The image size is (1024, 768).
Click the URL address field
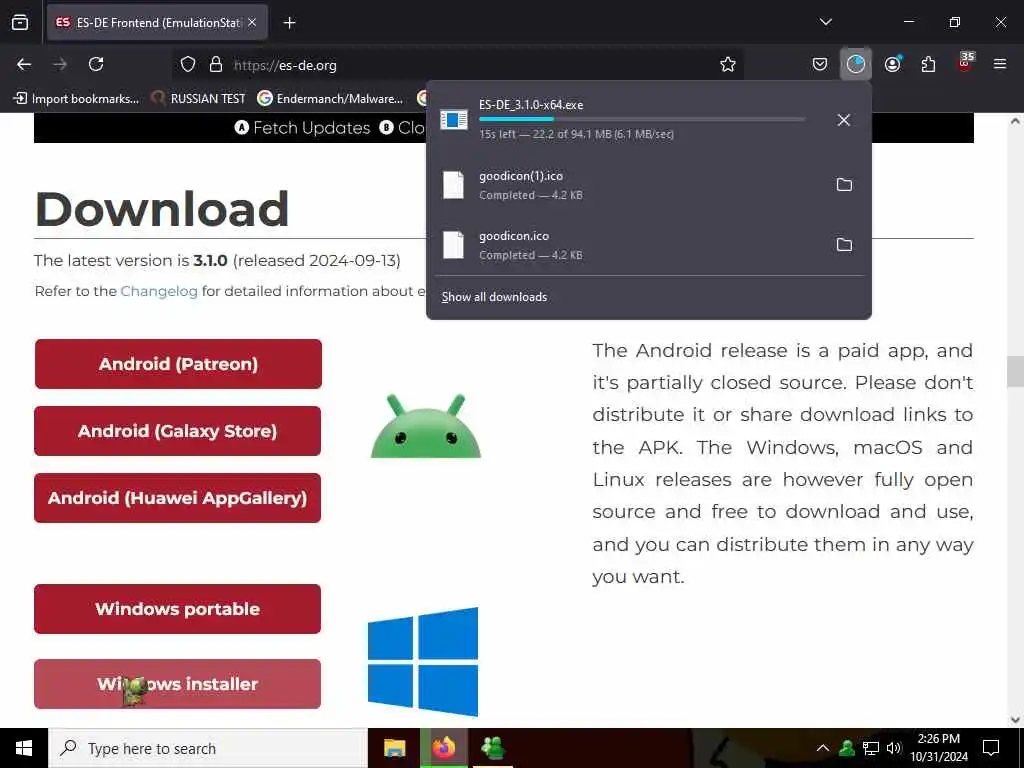[x=457, y=65]
